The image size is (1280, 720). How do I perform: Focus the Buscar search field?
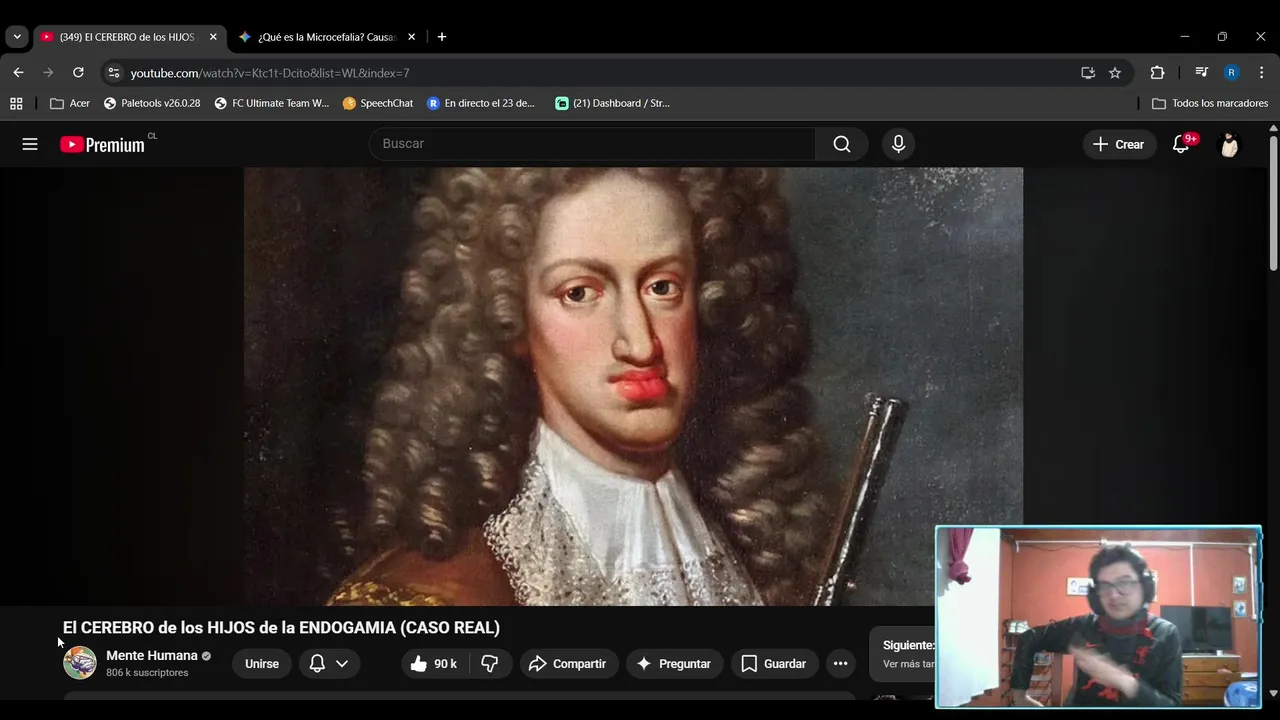(x=593, y=144)
